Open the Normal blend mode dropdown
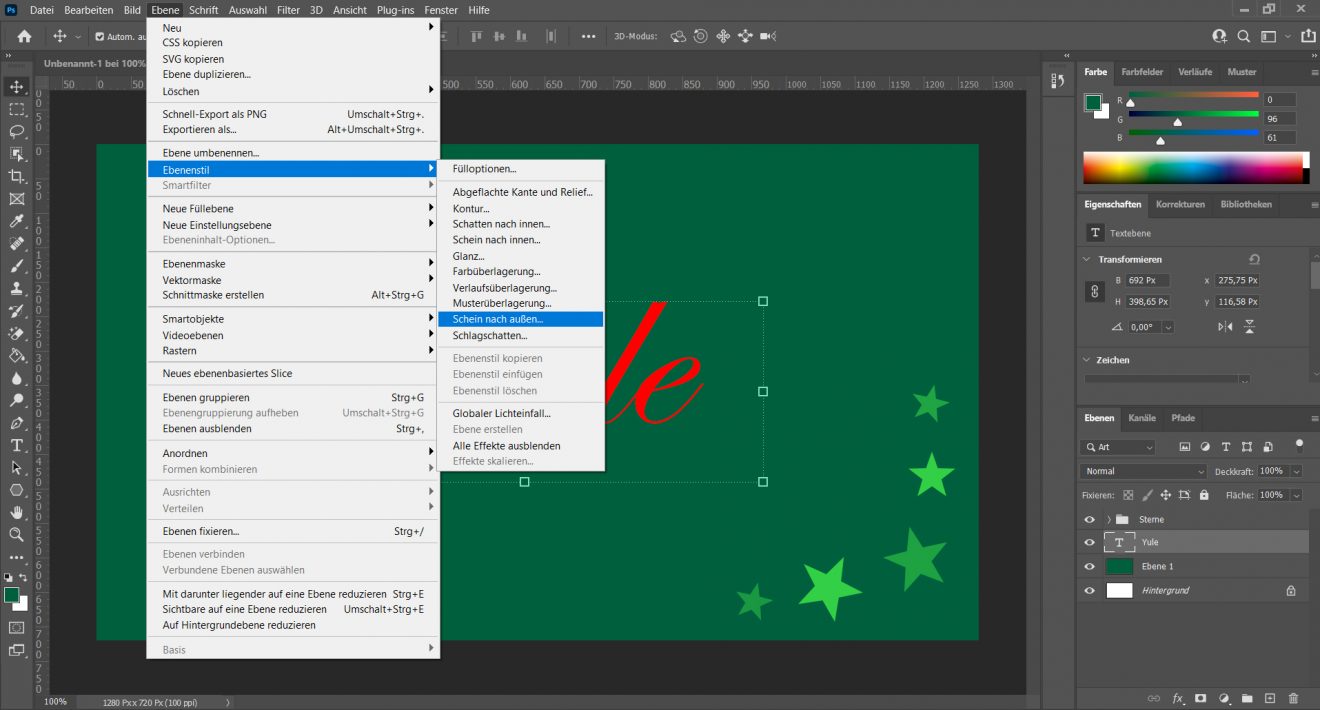1320x710 pixels. [1143, 470]
